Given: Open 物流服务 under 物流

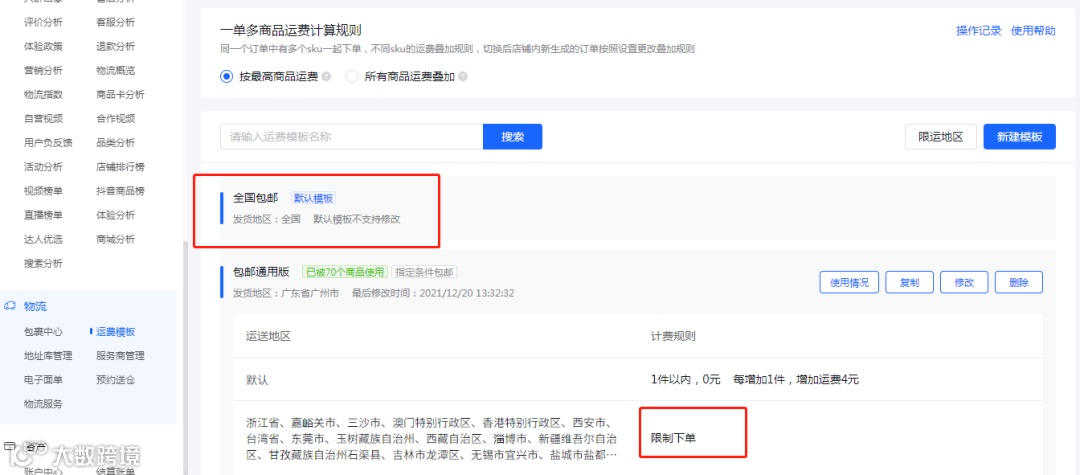Looking at the screenshot, I should (43, 404).
